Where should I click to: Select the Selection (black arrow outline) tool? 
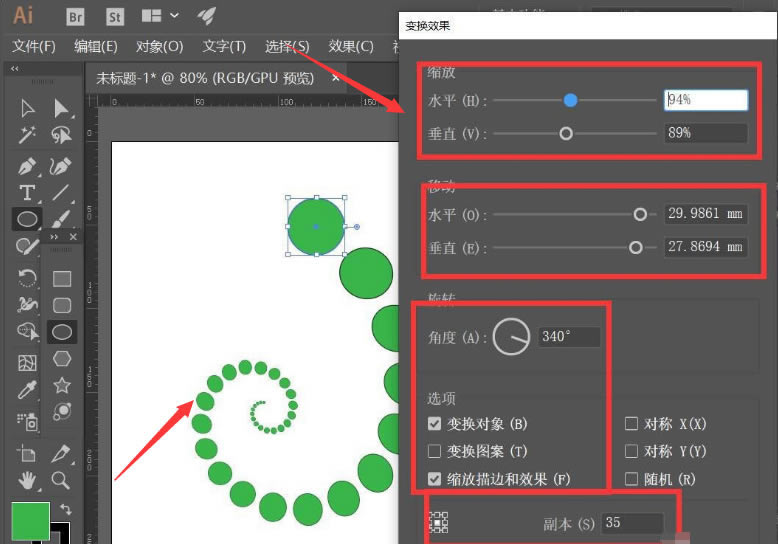tap(28, 108)
